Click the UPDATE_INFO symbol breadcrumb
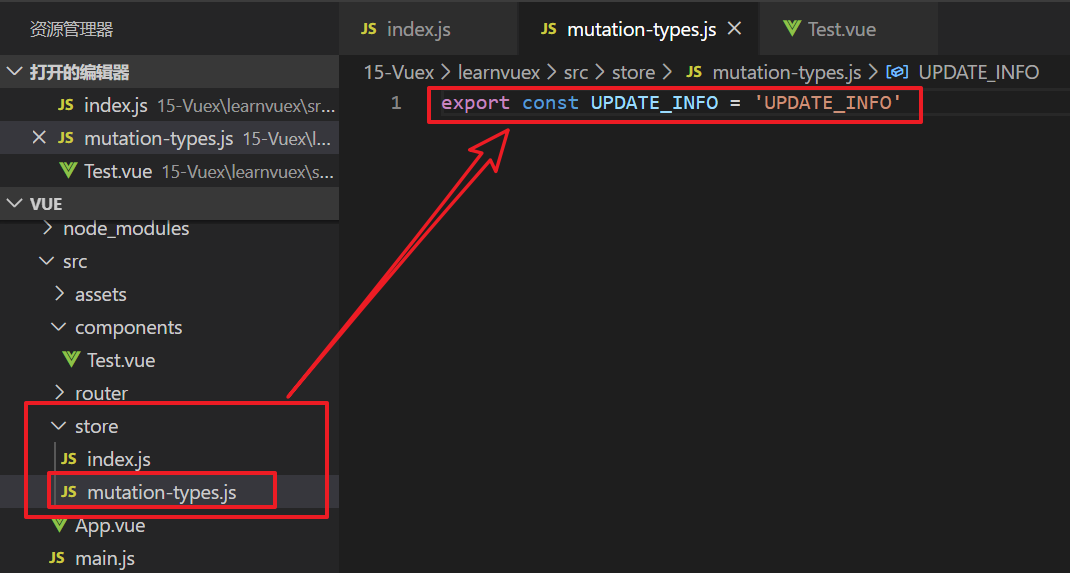Viewport: 1070px width, 573px height. click(x=979, y=72)
